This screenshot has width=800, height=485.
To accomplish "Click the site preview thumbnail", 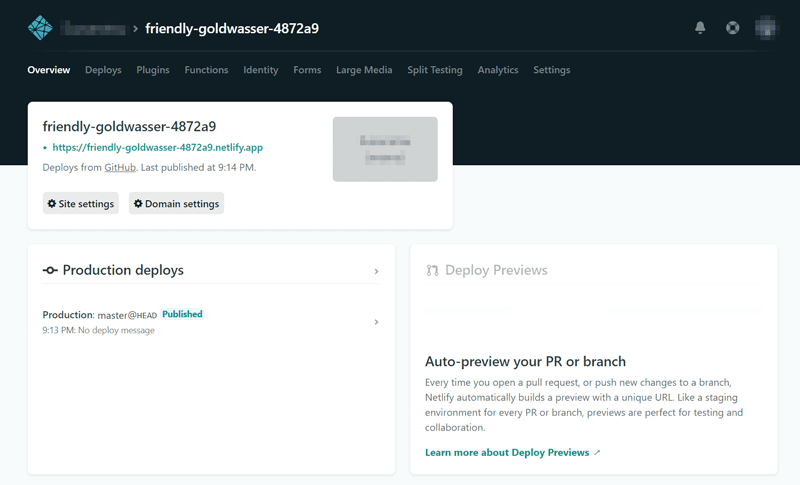I will [385, 149].
